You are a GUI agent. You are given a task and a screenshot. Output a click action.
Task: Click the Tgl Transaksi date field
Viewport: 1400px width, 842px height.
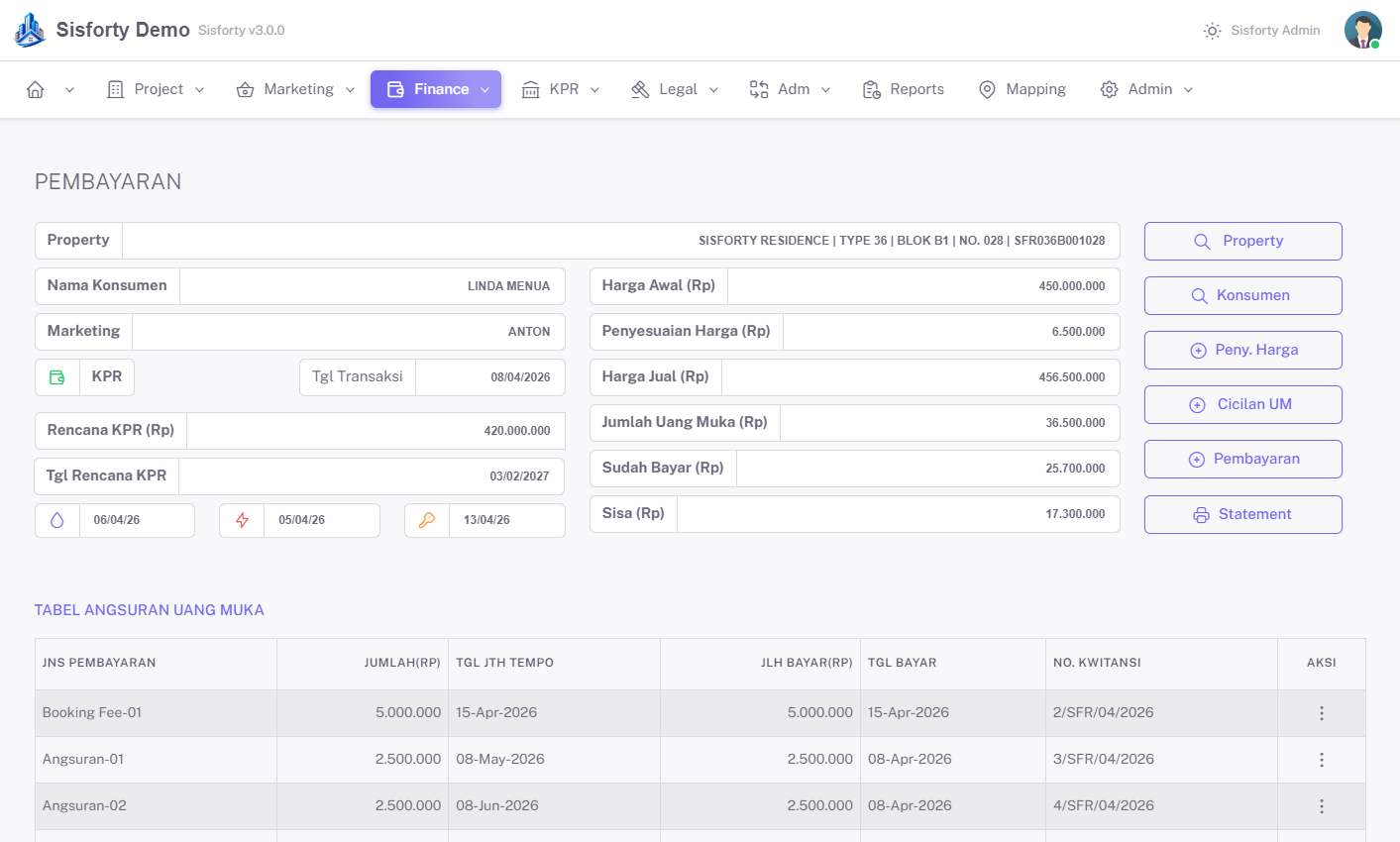pyautogui.click(x=490, y=377)
